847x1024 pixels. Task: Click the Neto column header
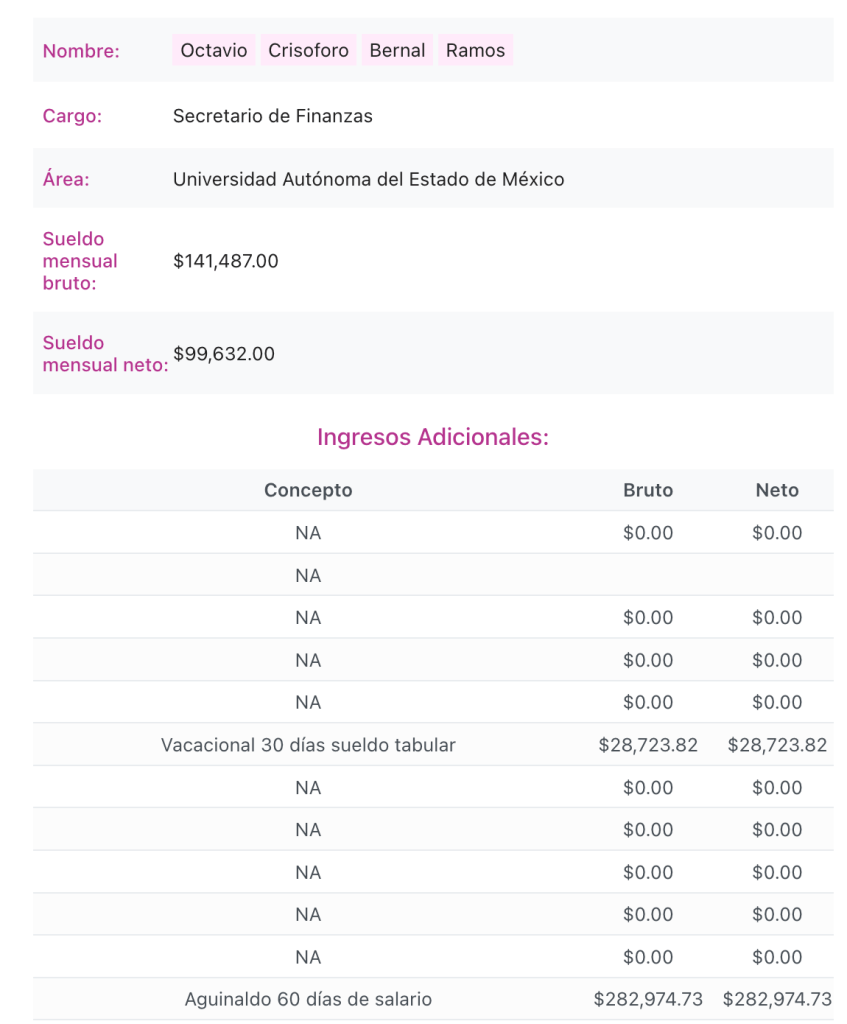[777, 490]
